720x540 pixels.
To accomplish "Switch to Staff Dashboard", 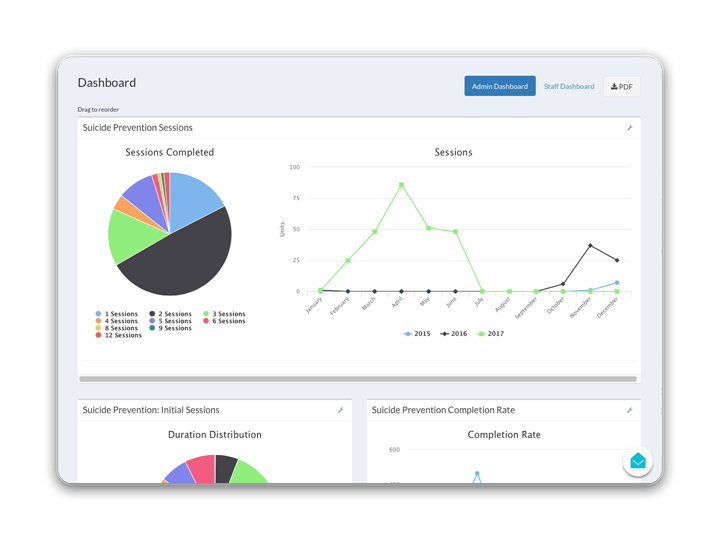I will [569, 86].
